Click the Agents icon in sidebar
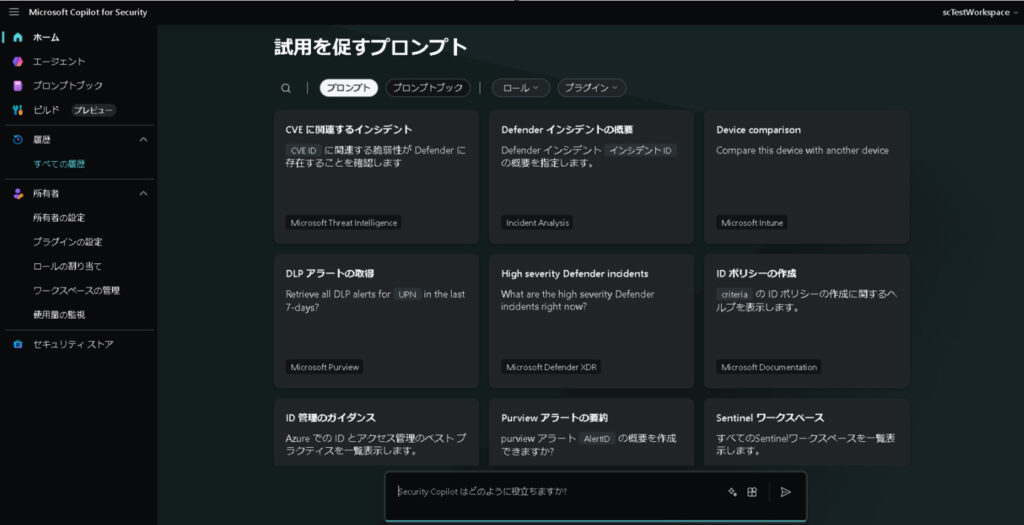Viewport: 1024px width, 525px height. pos(18,61)
